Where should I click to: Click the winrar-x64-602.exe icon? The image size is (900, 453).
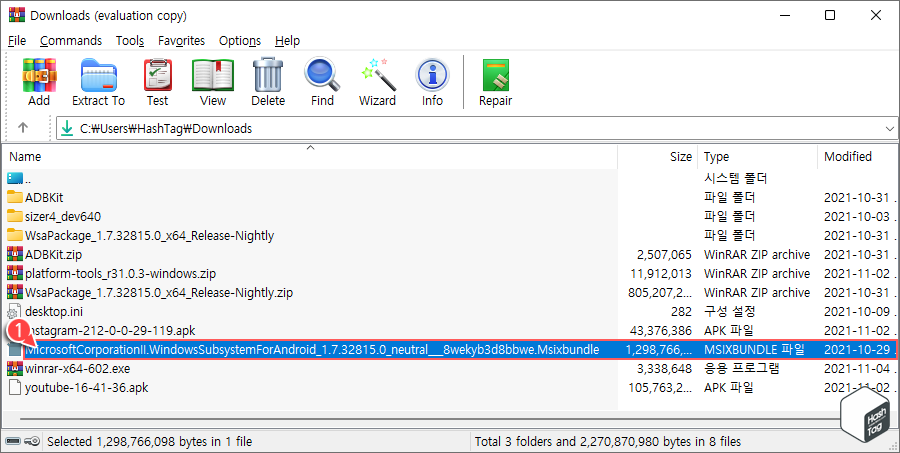15,367
